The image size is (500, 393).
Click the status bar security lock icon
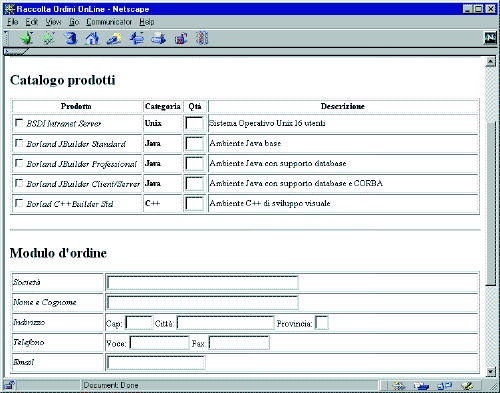click(9, 386)
